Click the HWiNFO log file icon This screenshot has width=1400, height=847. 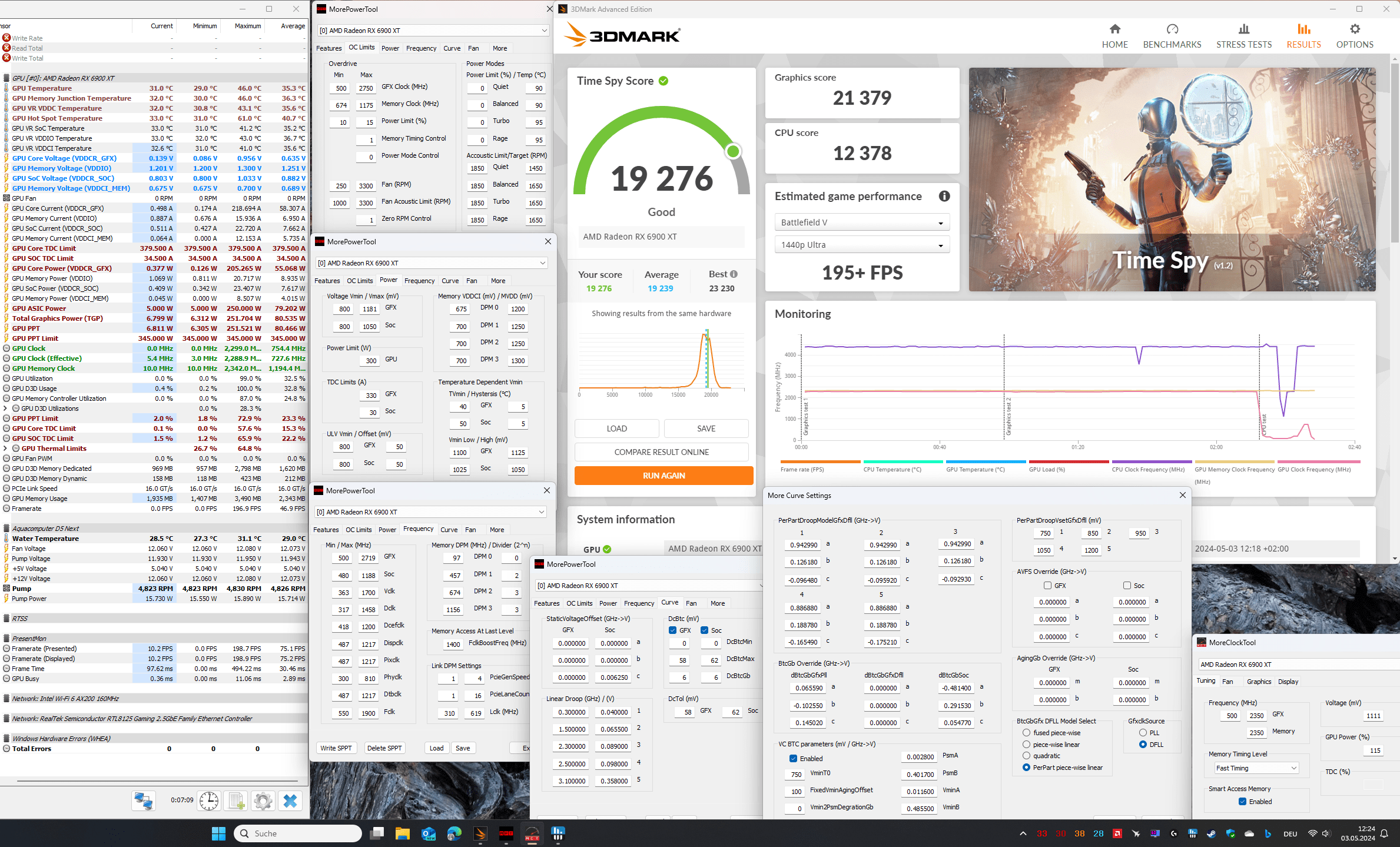click(237, 801)
